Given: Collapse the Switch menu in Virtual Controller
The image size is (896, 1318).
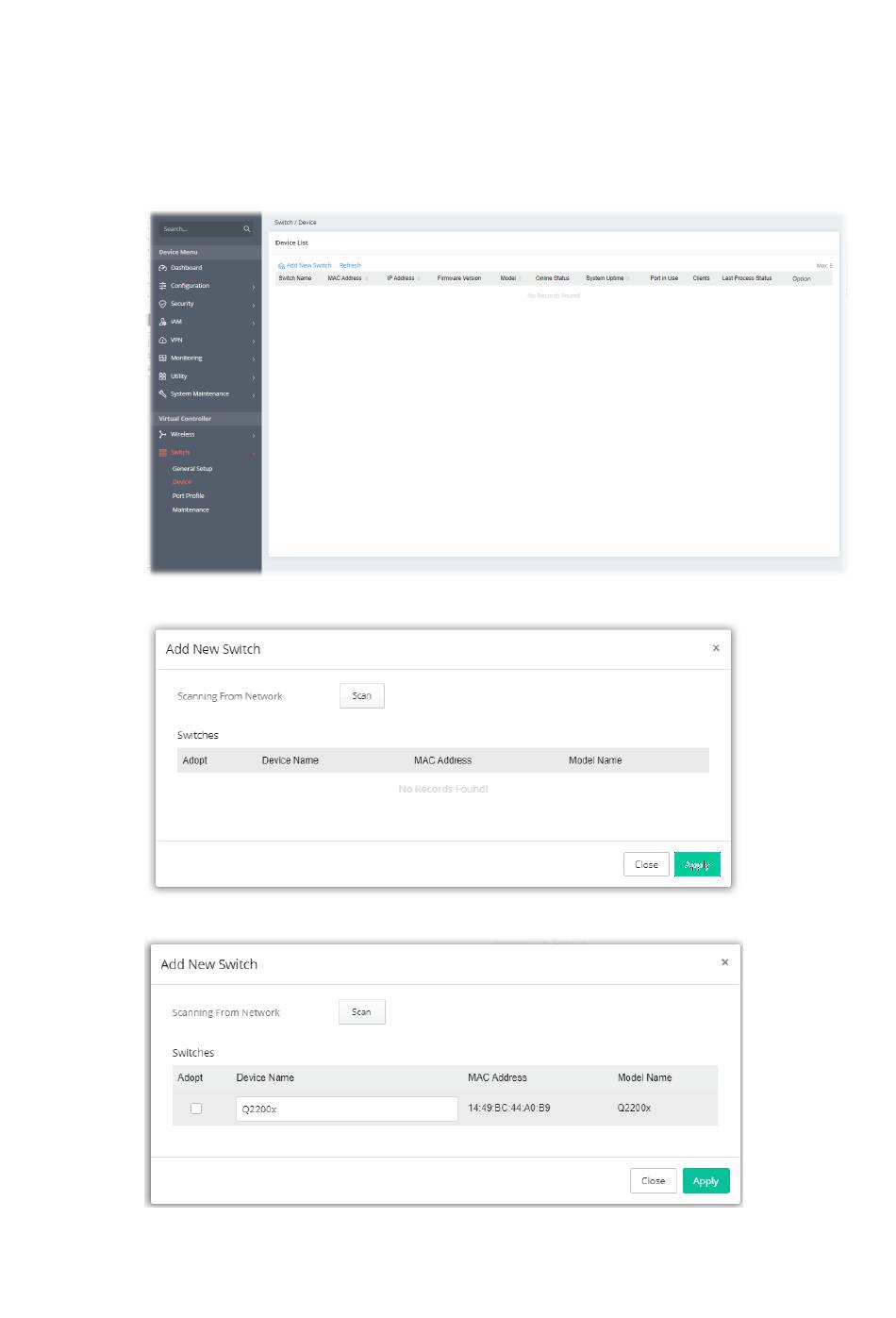Looking at the screenshot, I should click(x=254, y=453).
